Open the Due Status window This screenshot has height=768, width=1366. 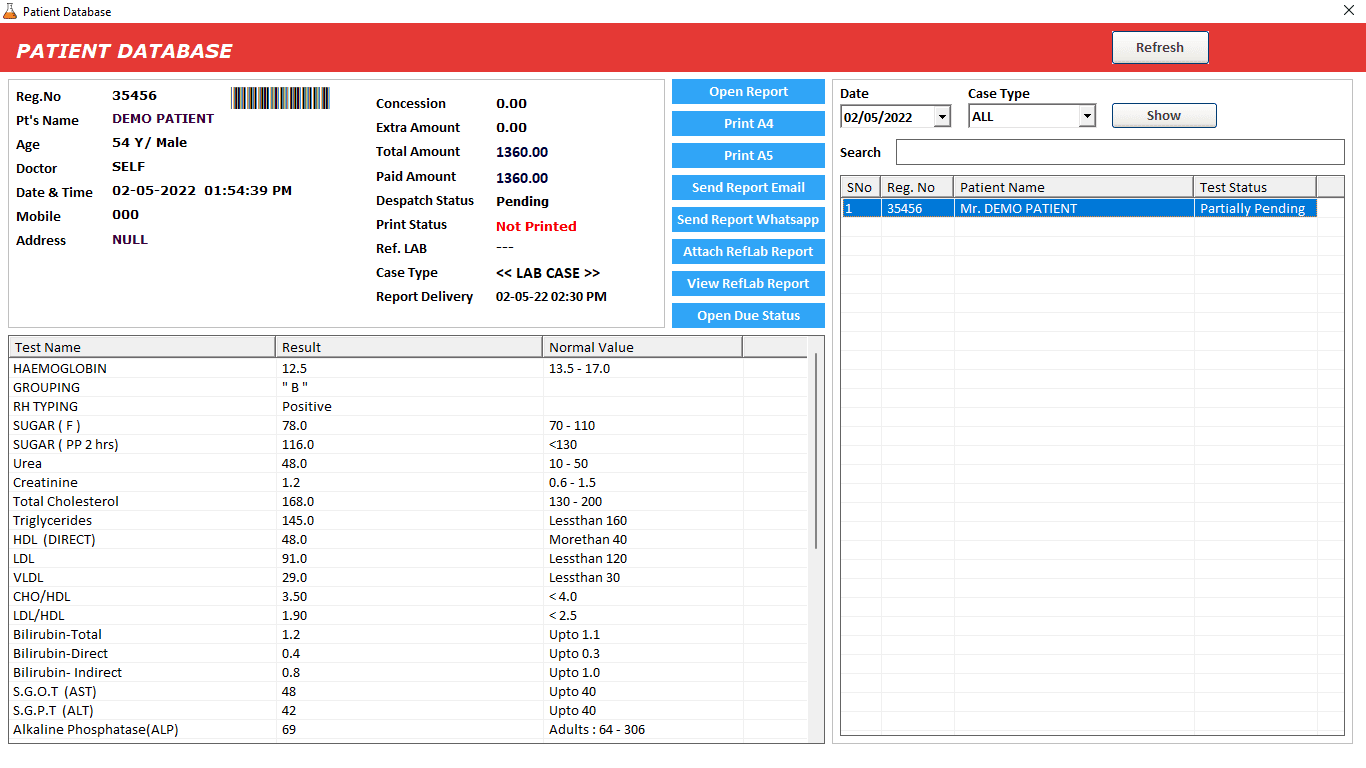[748, 316]
